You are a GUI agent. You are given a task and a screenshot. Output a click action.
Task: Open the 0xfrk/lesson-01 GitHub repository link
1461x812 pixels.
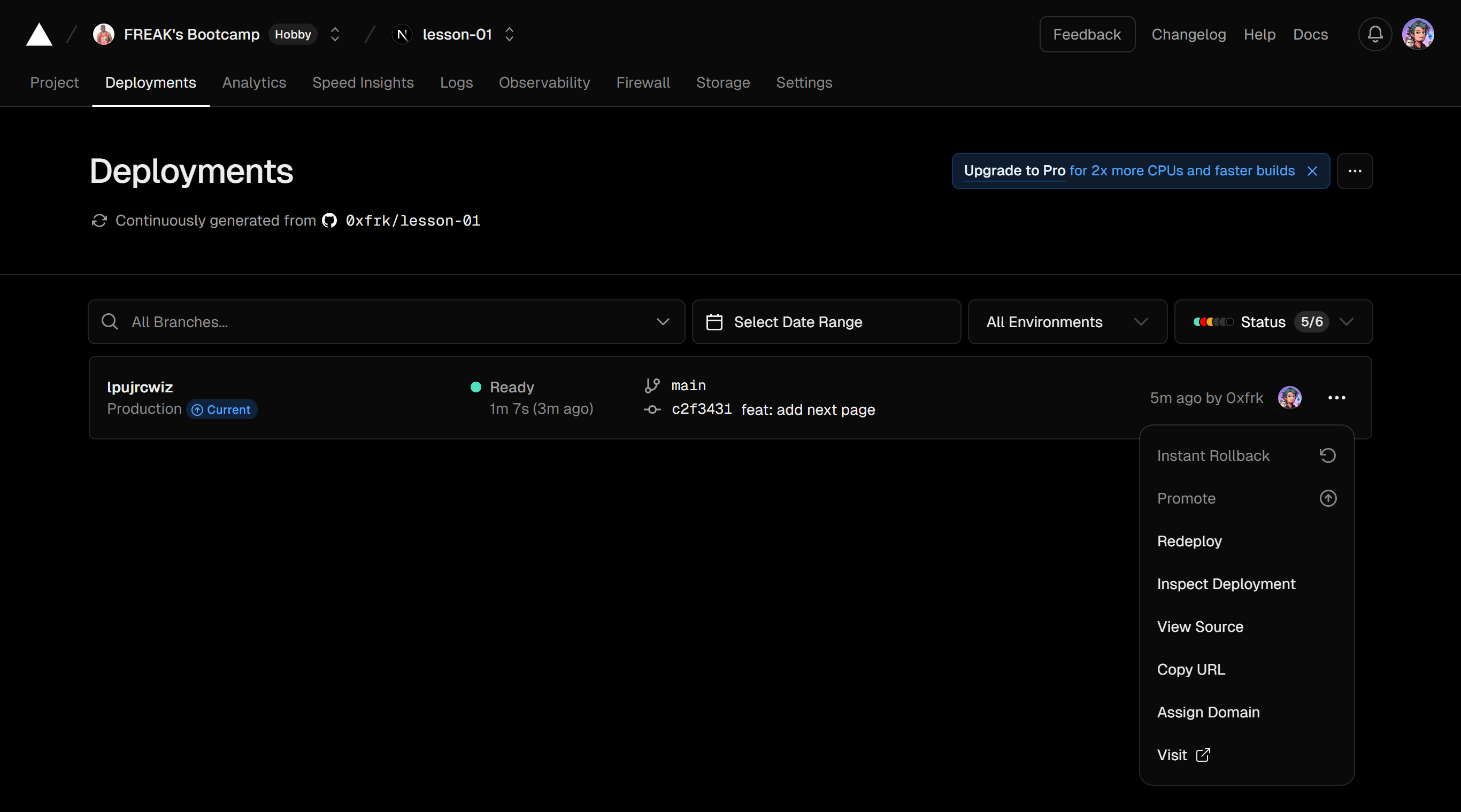tap(413, 221)
